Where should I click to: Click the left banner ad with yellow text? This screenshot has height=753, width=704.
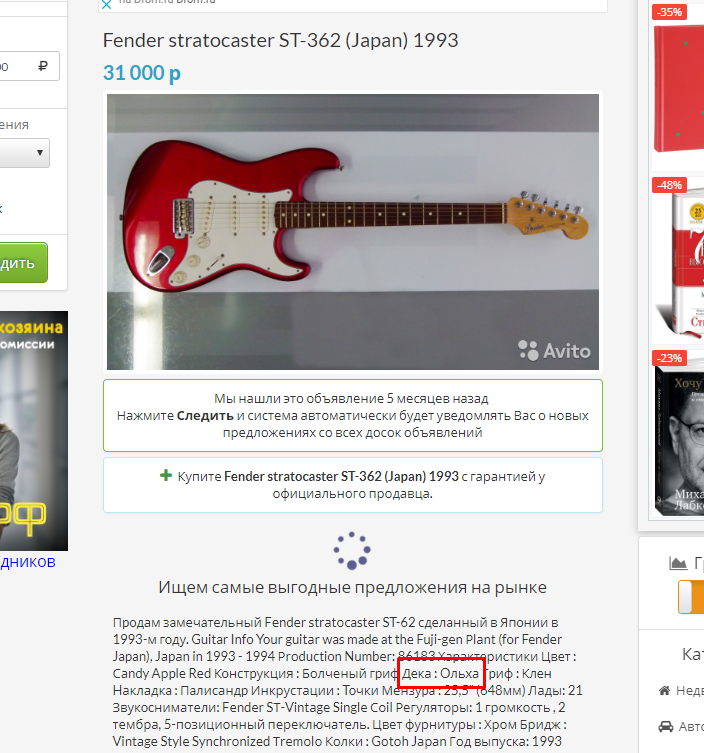pos(34,431)
